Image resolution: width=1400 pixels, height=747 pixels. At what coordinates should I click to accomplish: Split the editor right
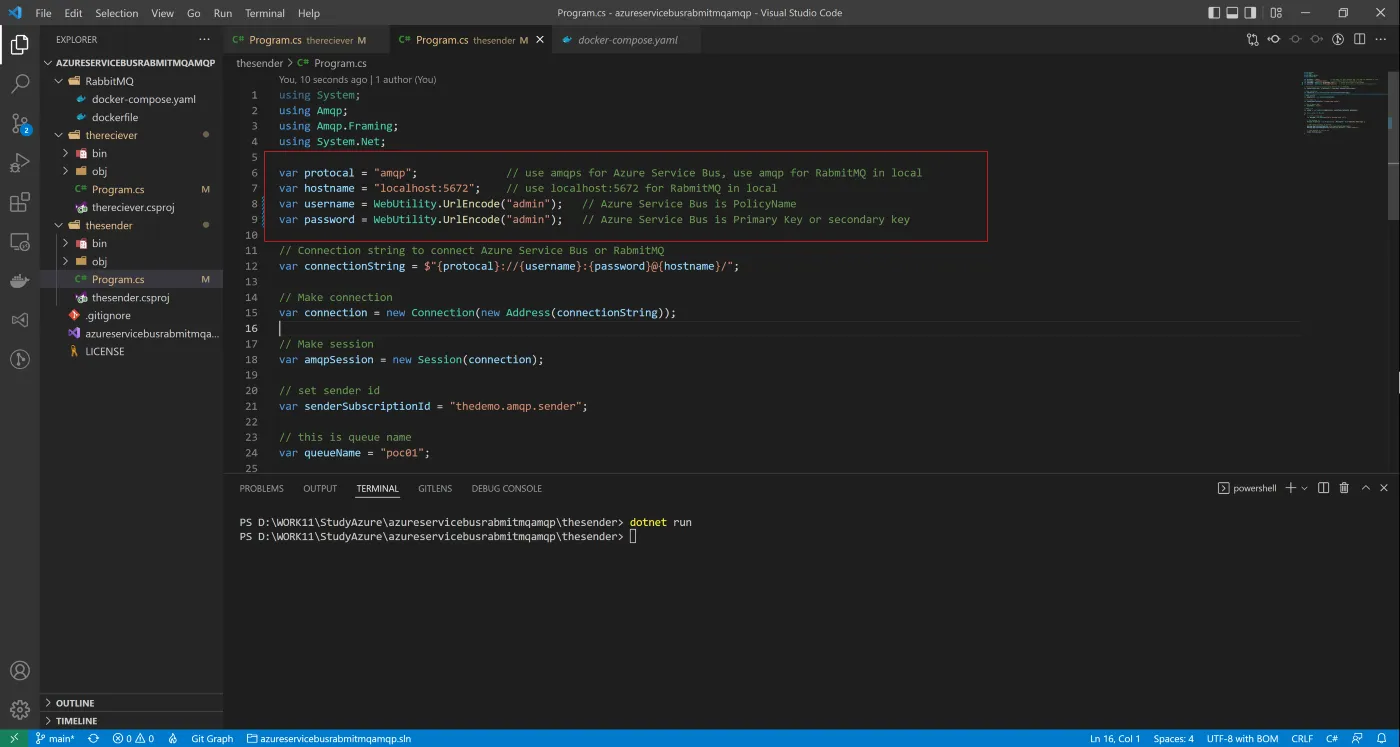pyautogui.click(x=1360, y=40)
